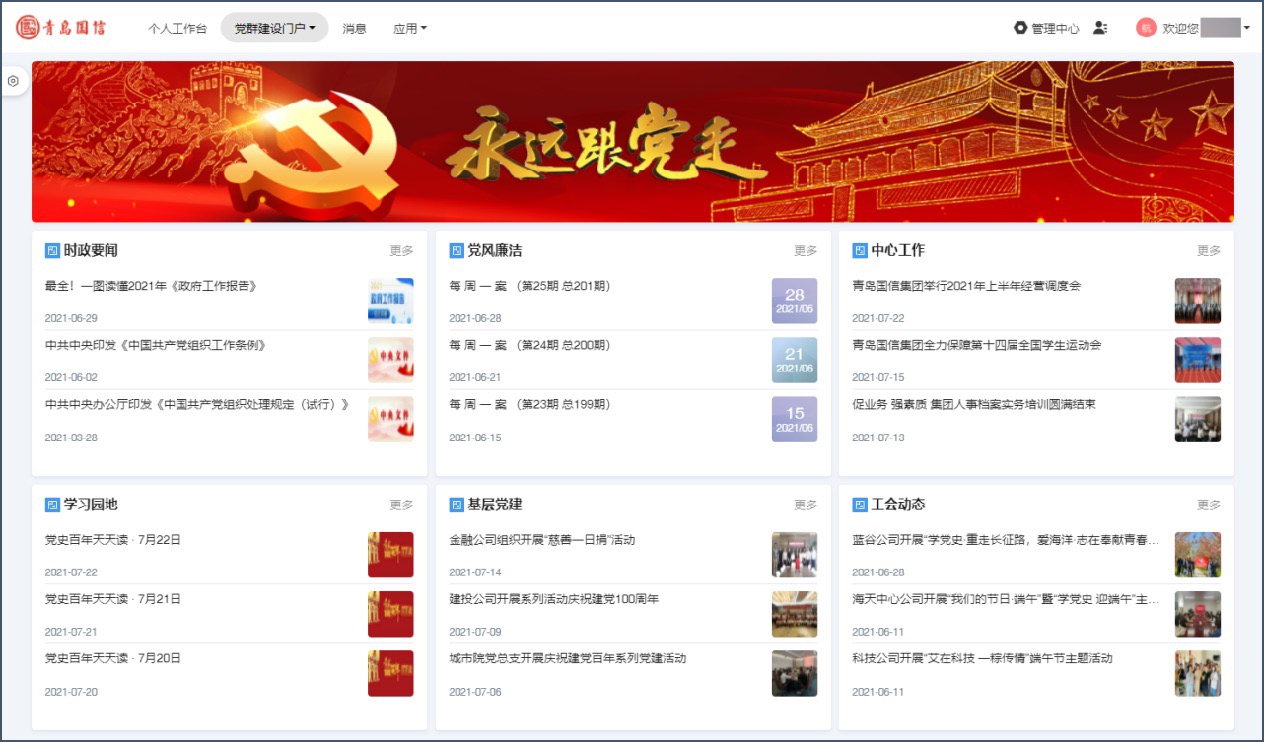This screenshot has height=742, width=1264.
Task: Click the date tile showing 21
Action: pos(795,360)
